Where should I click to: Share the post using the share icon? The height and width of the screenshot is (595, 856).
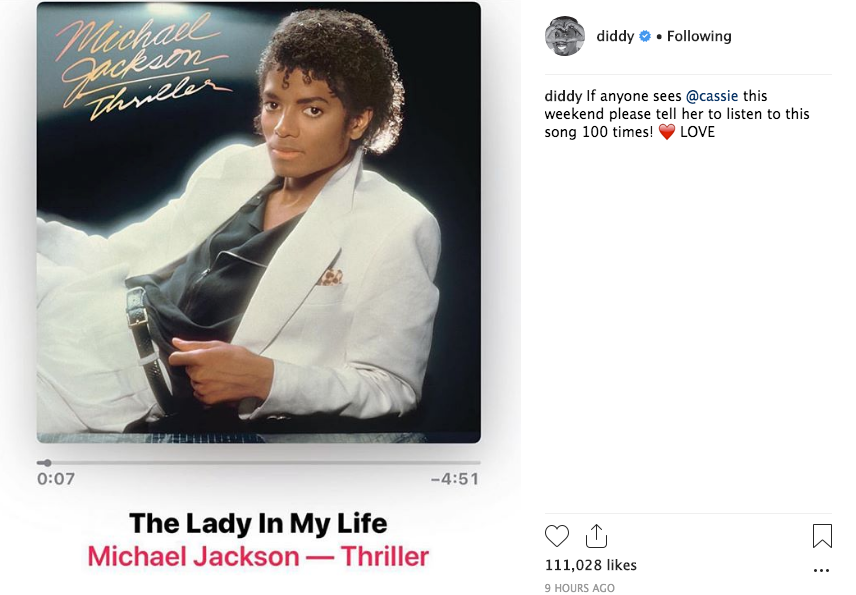tap(596, 536)
